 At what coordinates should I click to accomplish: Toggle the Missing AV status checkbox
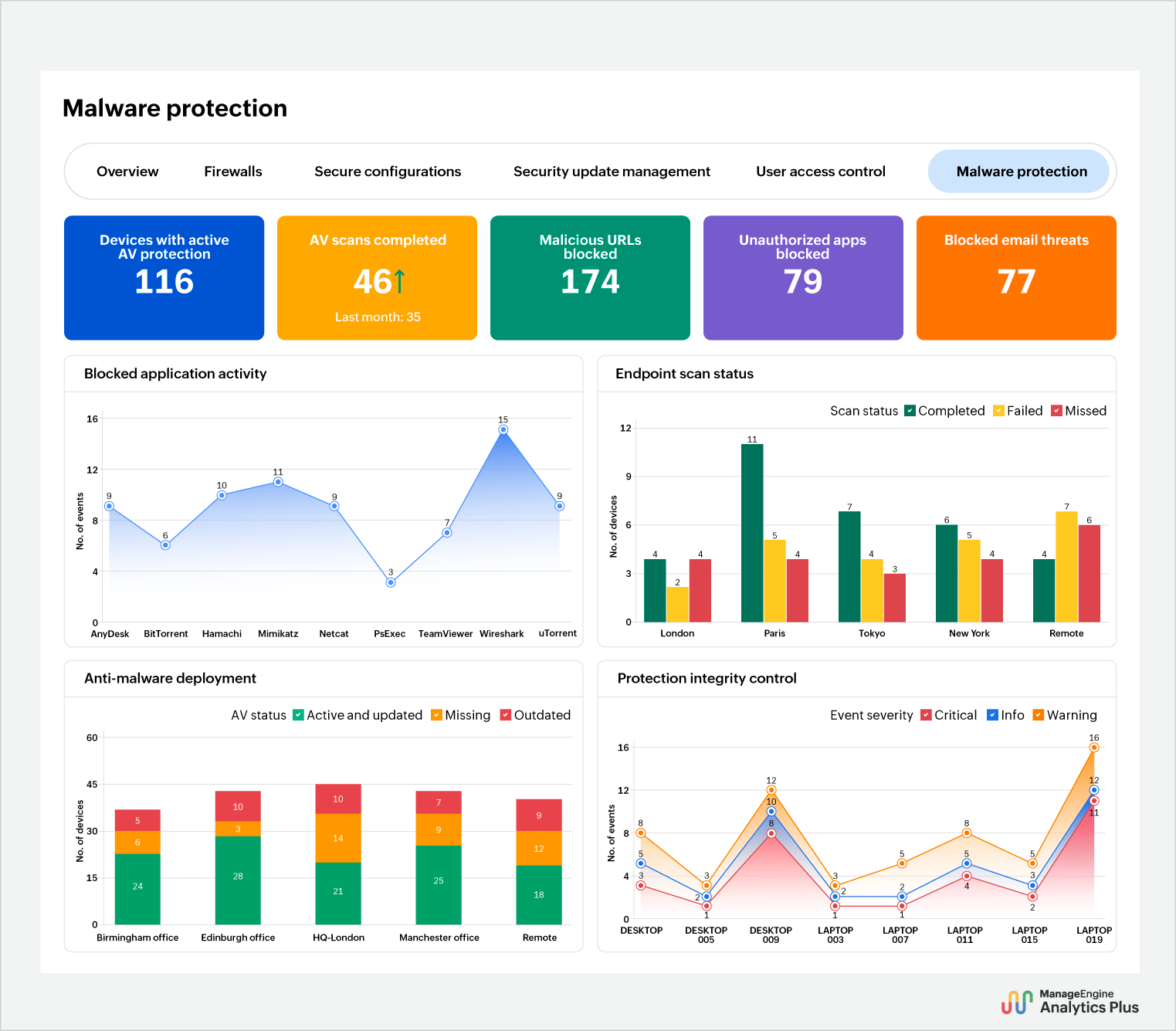click(436, 715)
